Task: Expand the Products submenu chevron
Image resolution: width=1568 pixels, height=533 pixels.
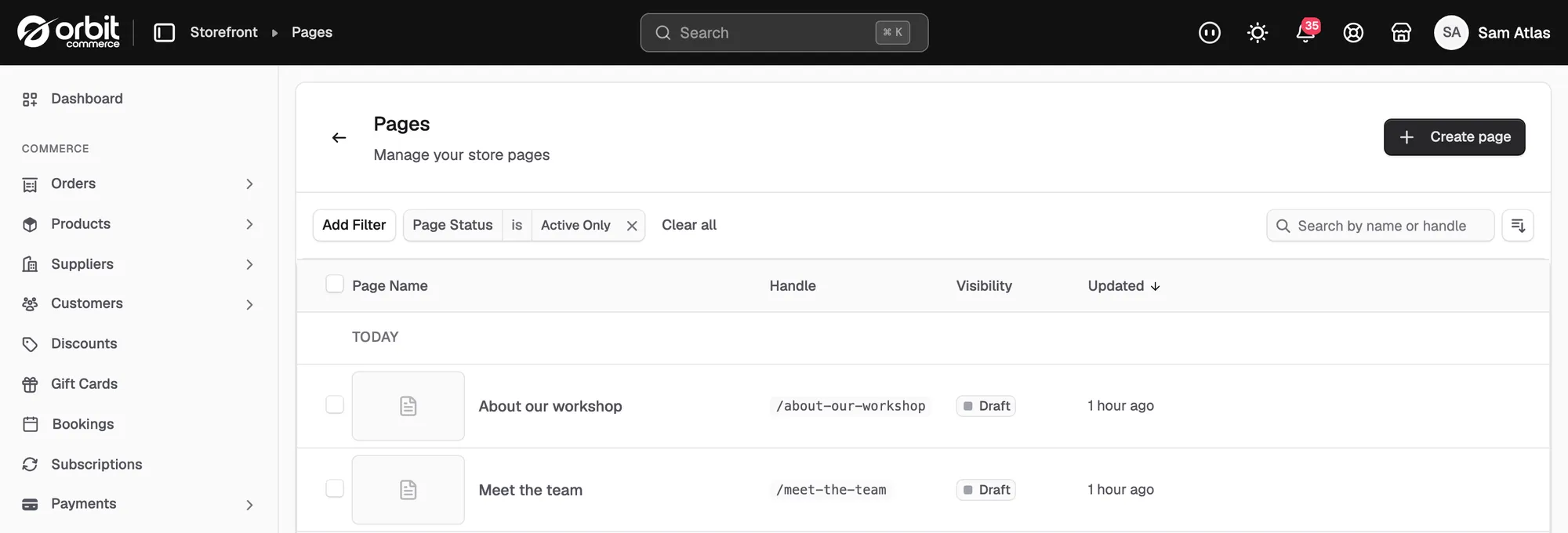Action: tap(249, 224)
